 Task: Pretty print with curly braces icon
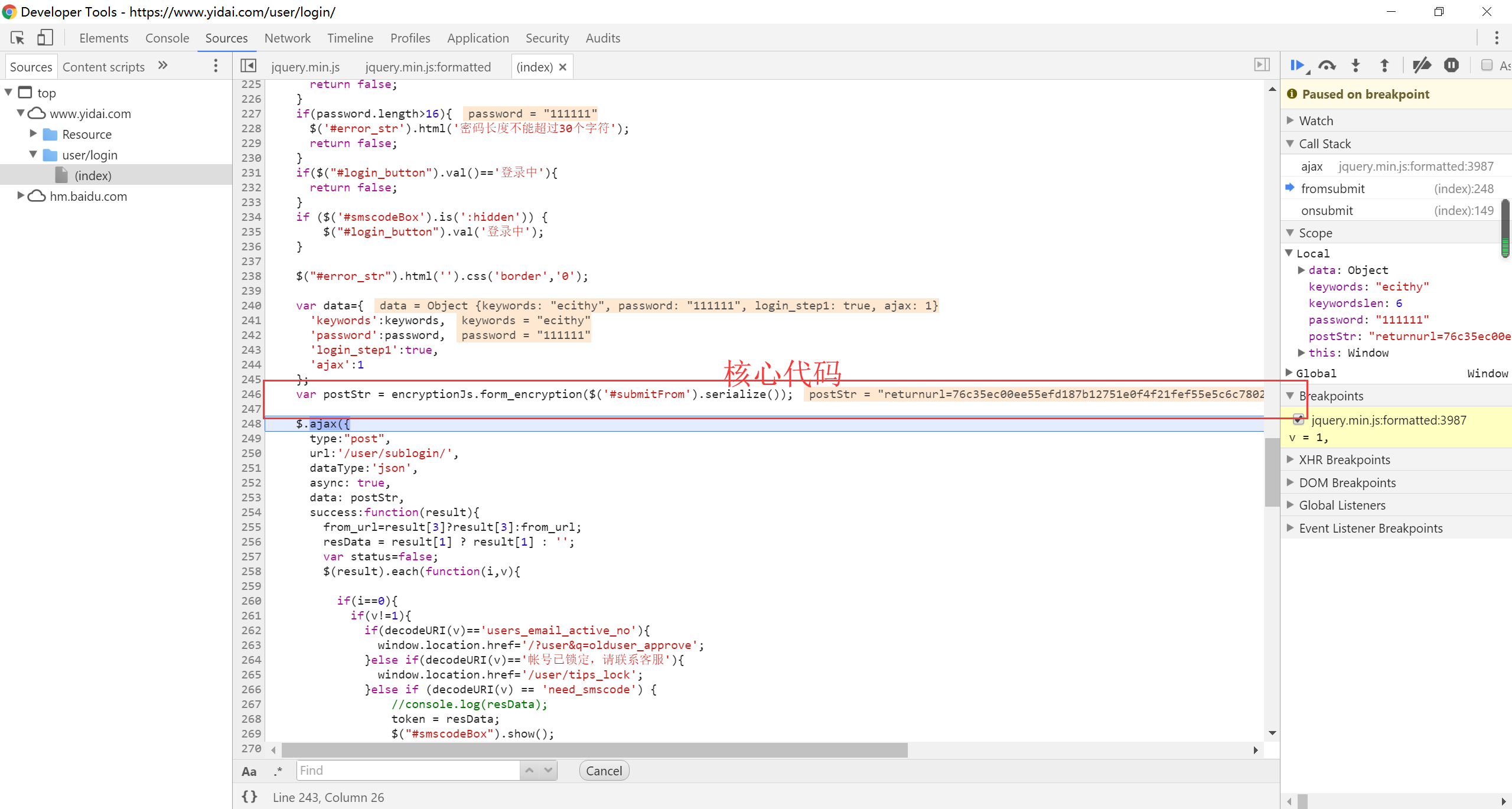click(250, 797)
